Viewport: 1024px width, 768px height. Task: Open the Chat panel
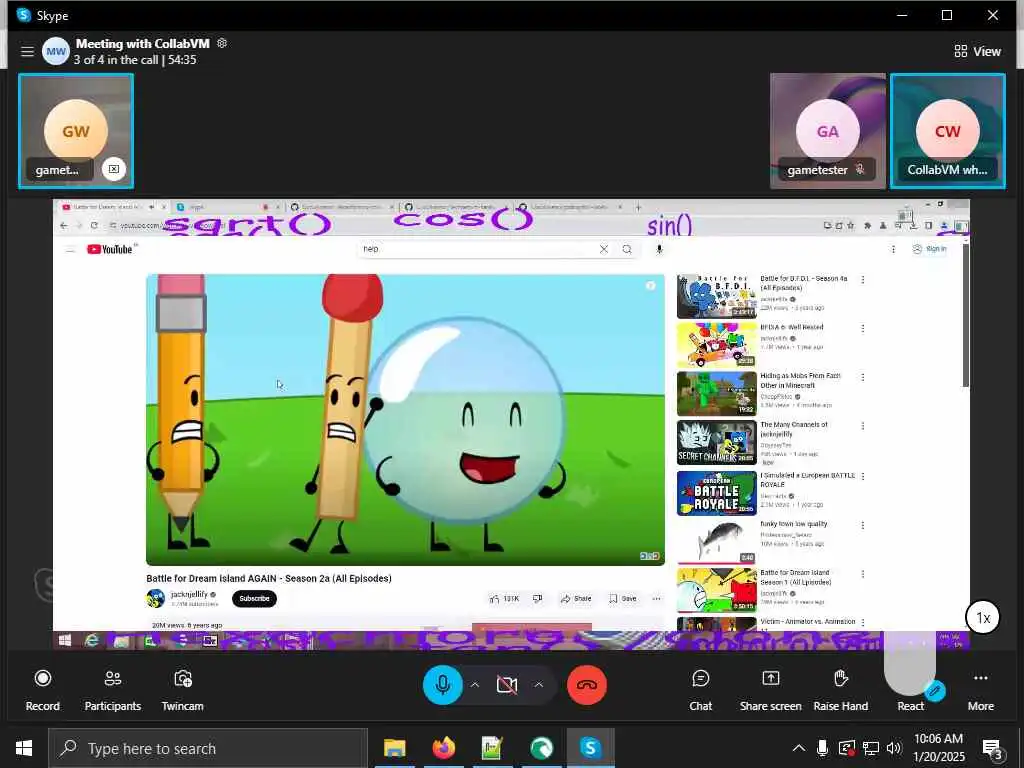(701, 690)
